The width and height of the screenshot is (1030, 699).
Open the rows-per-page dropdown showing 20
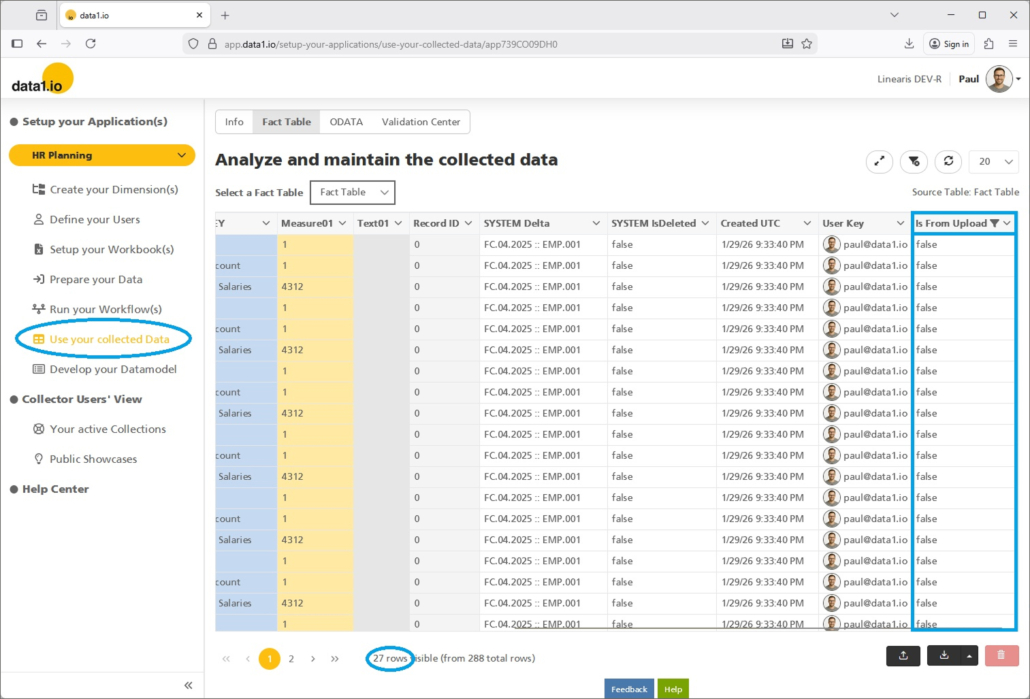[x=994, y=161]
